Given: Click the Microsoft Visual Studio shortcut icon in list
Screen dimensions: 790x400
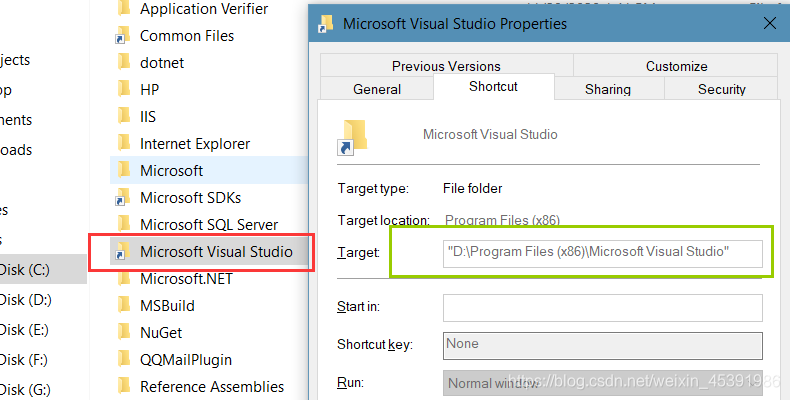Looking at the screenshot, I should click(x=123, y=251).
